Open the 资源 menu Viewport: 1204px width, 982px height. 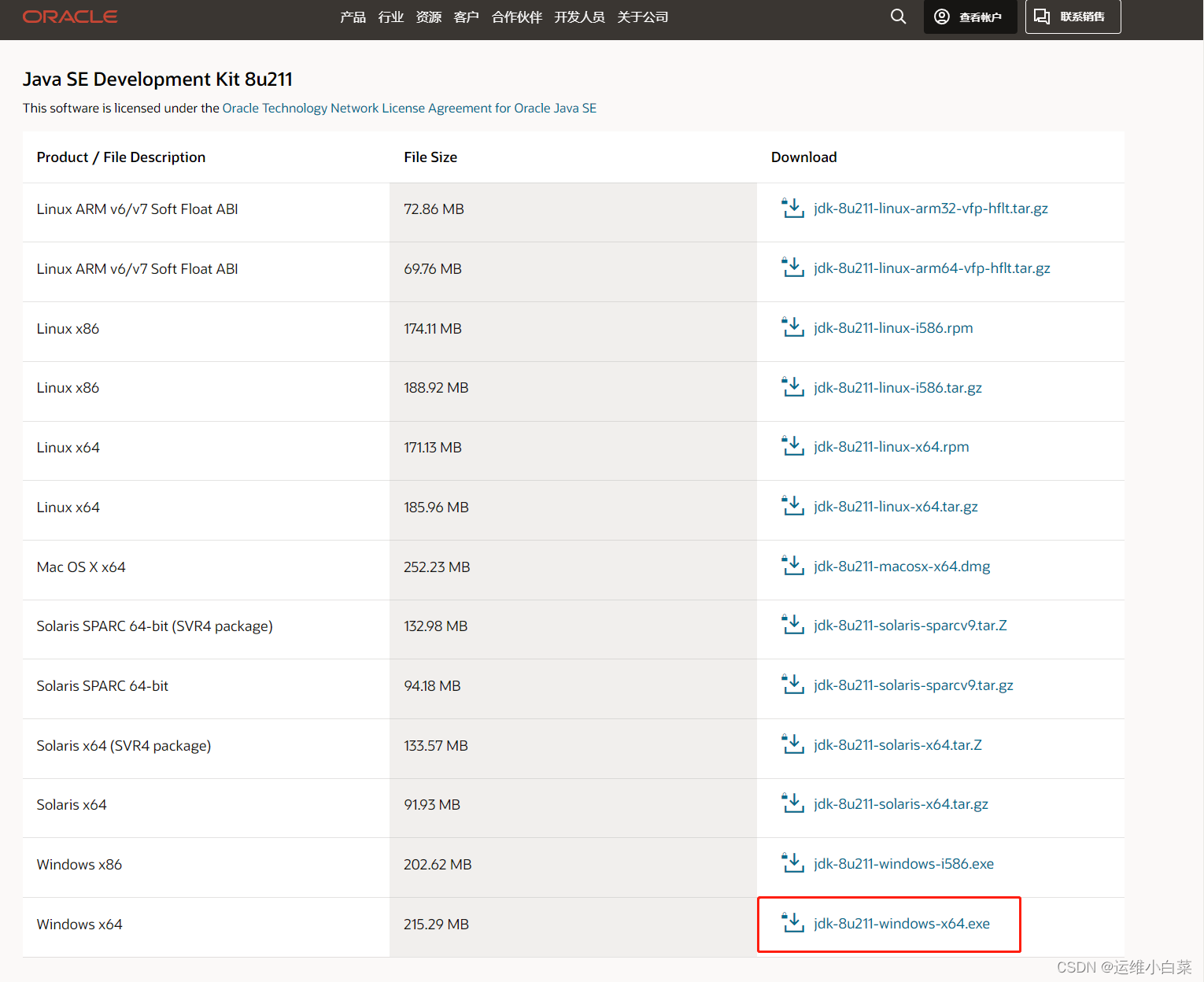[x=428, y=17]
